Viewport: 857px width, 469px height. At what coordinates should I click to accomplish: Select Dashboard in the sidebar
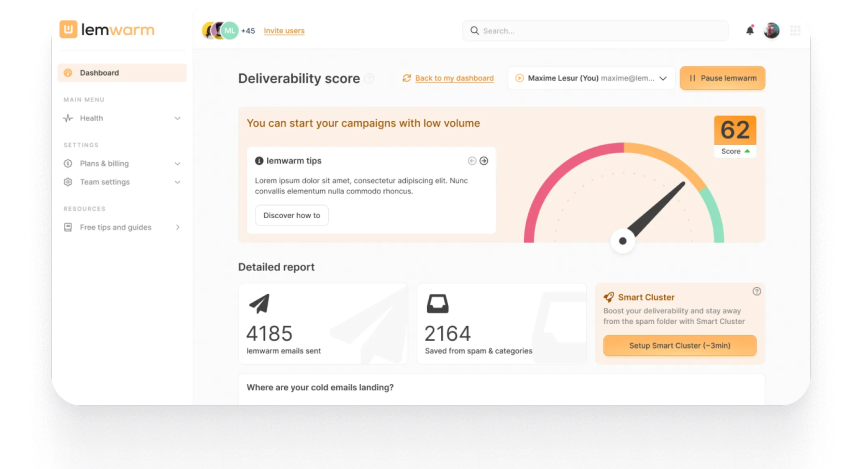coord(122,73)
